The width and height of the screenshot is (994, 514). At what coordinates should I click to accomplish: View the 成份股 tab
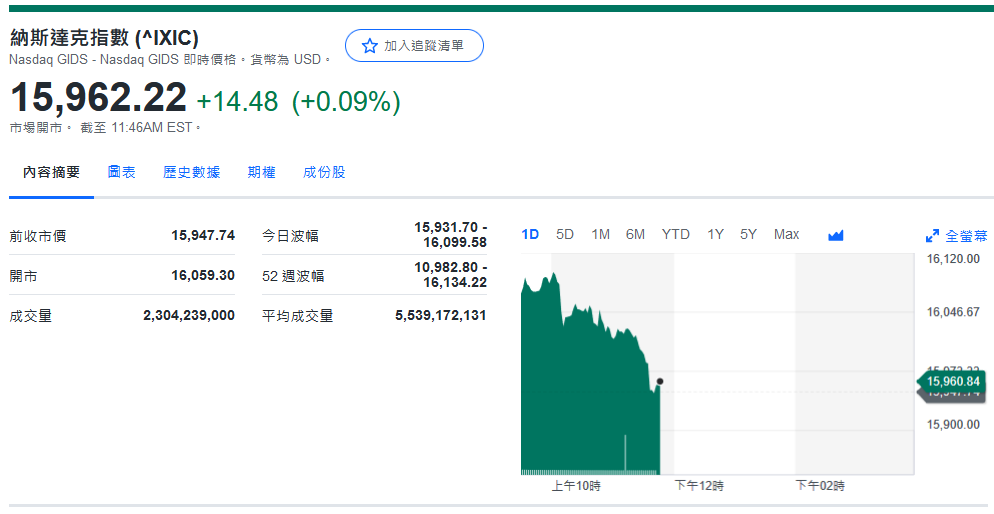pyautogui.click(x=324, y=172)
